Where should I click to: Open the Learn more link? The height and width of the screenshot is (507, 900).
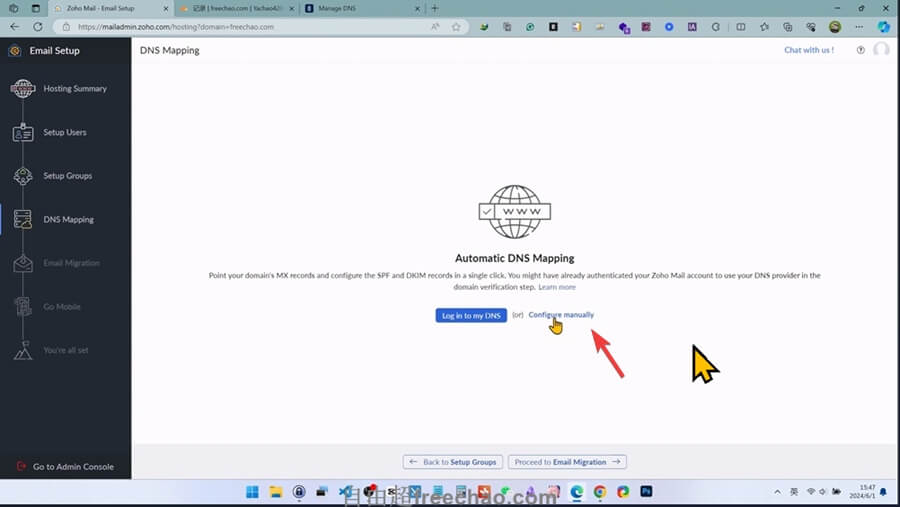[557, 287]
